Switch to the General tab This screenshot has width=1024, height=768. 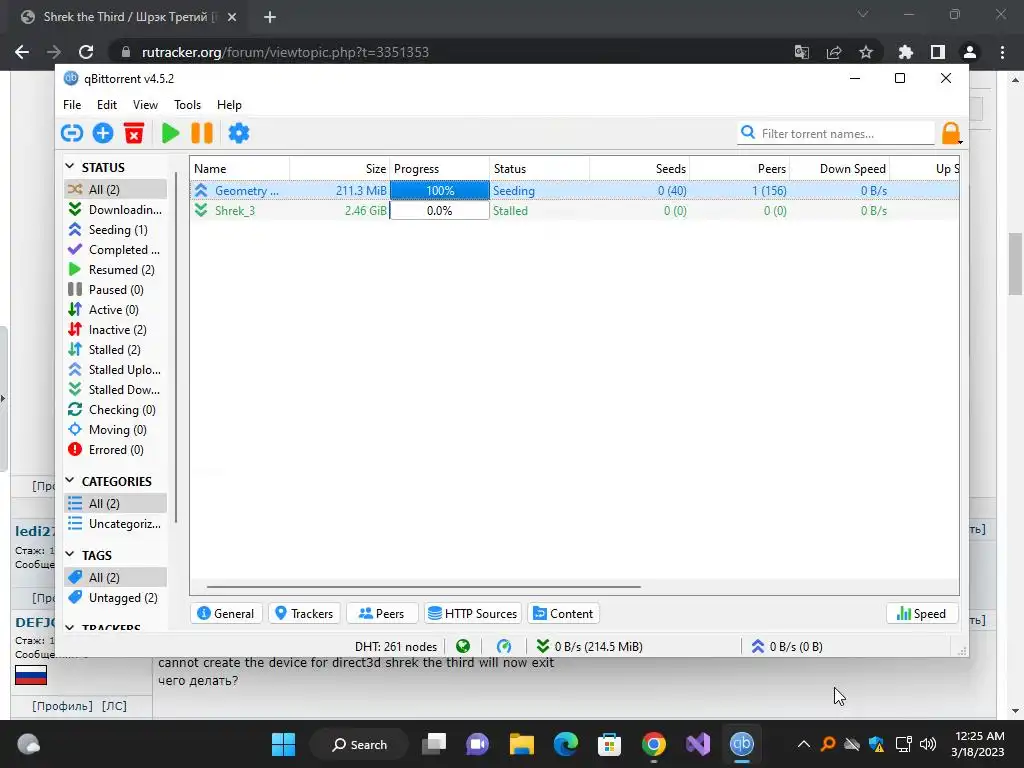coord(226,614)
